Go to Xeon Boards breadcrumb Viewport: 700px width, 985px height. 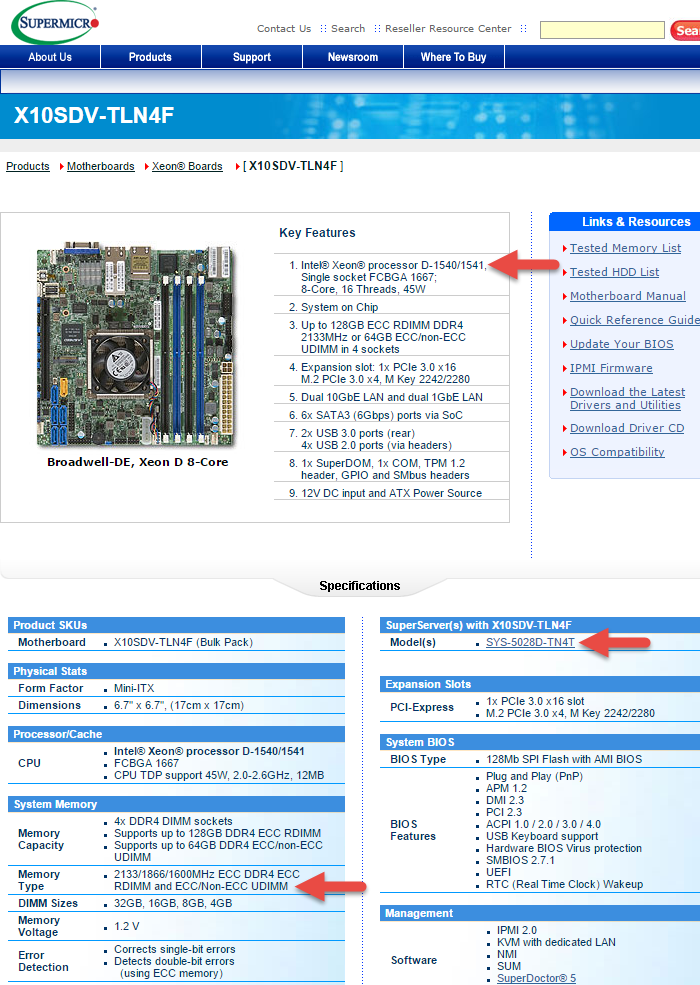pos(187,166)
